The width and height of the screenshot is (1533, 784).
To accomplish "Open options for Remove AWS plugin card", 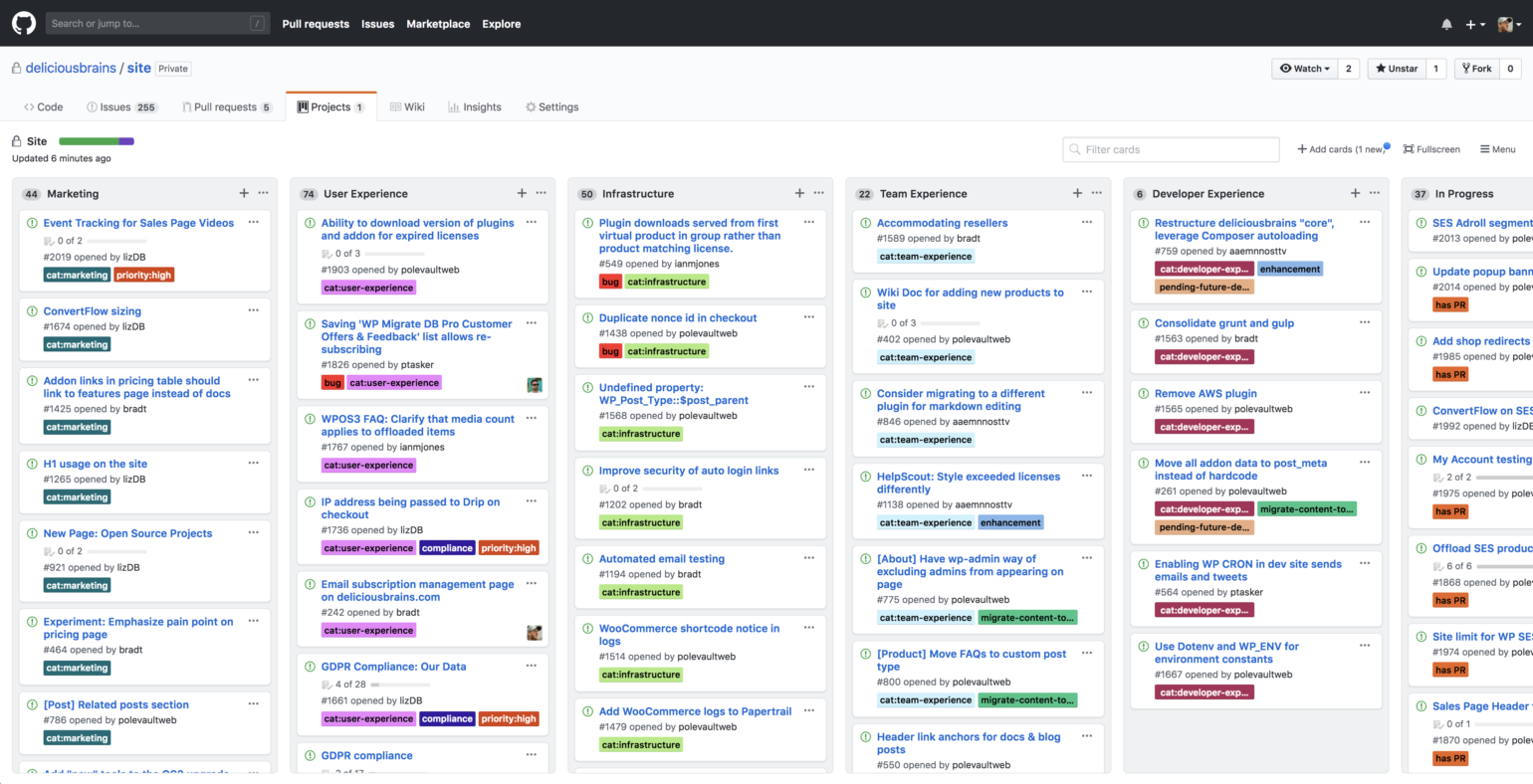I will coord(1365,393).
